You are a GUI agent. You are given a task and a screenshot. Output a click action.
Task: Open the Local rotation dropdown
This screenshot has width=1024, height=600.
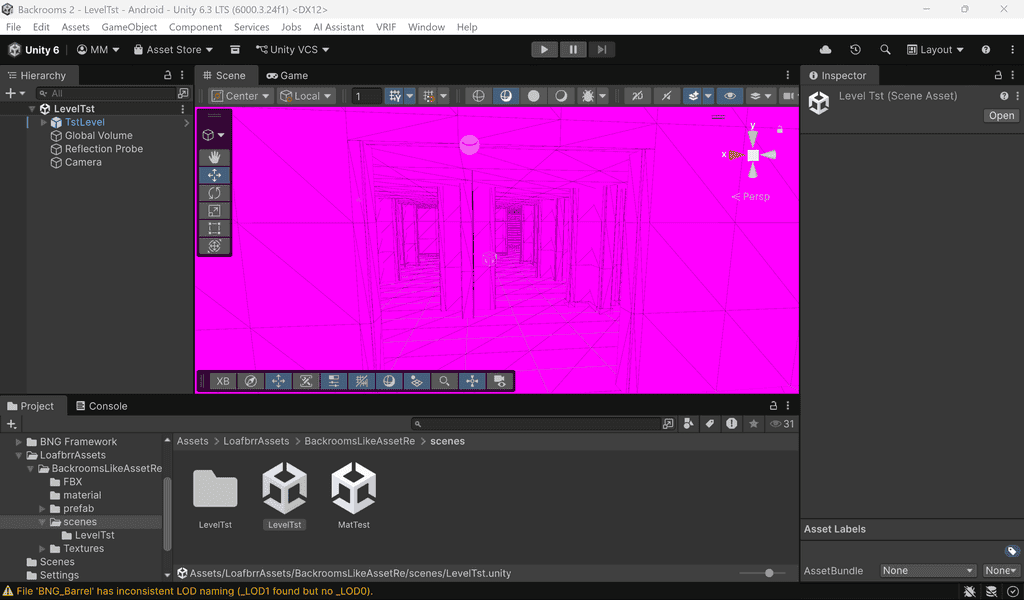tap(306, 96)
